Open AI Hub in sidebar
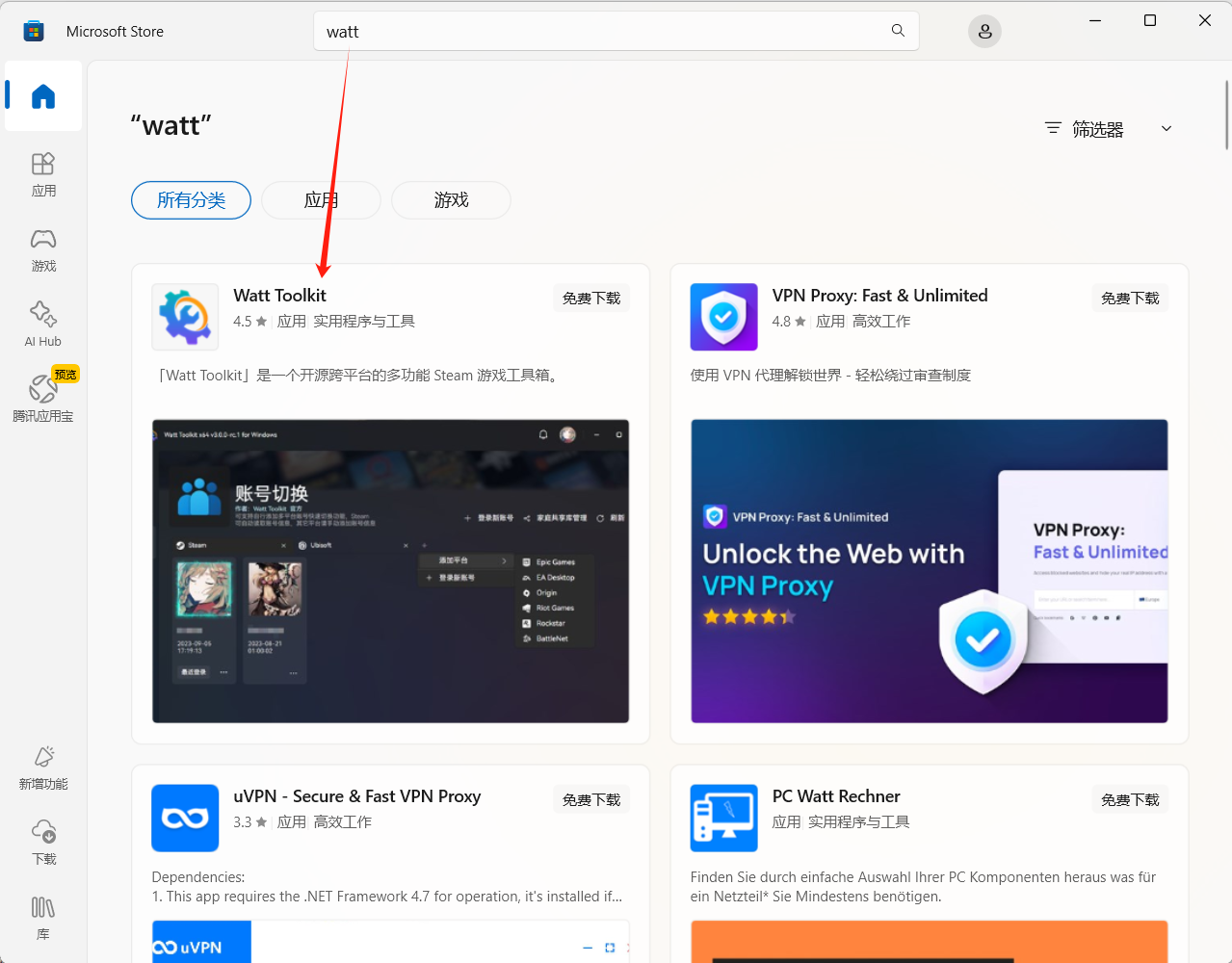This screenshot has width=1232, height=963. click(43, 325)
